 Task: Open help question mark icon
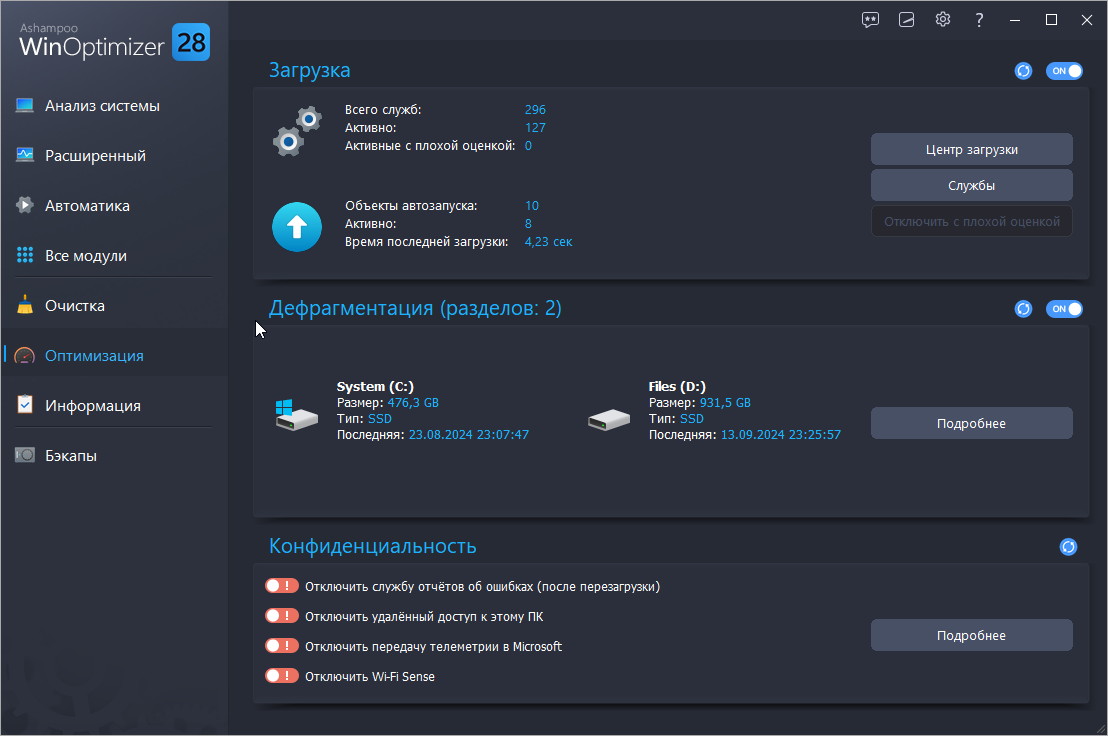(979, 20)
